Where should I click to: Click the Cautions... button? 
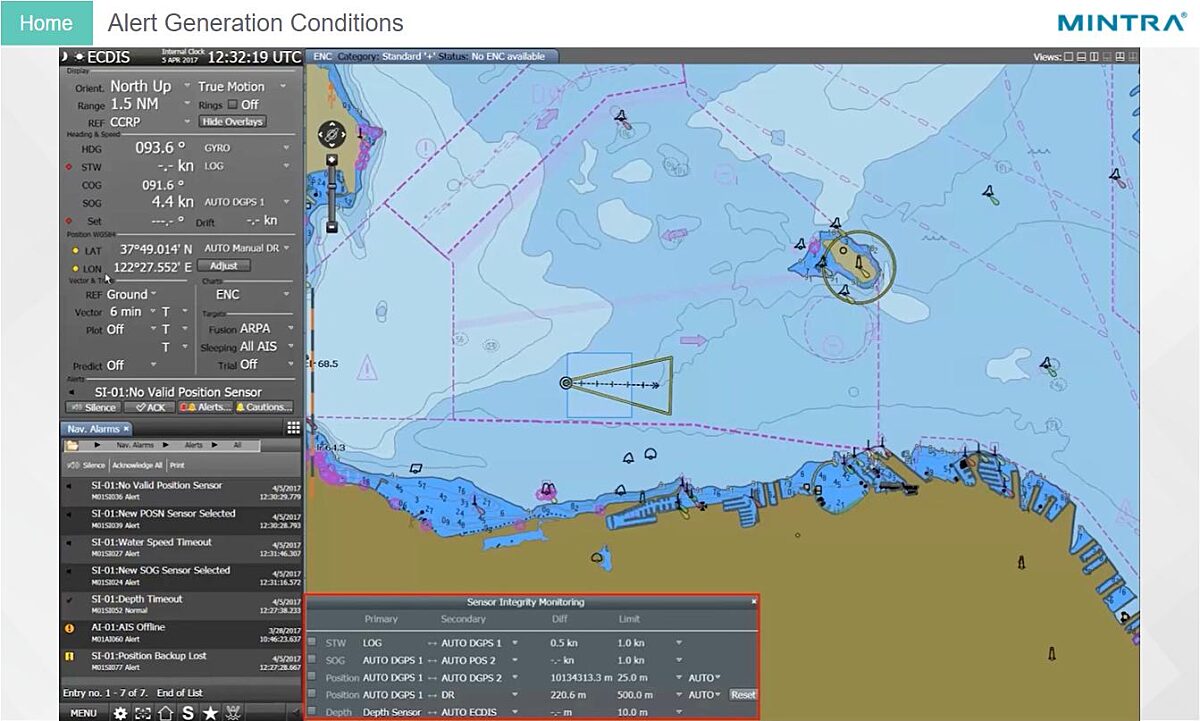click(x=265, y=408)
